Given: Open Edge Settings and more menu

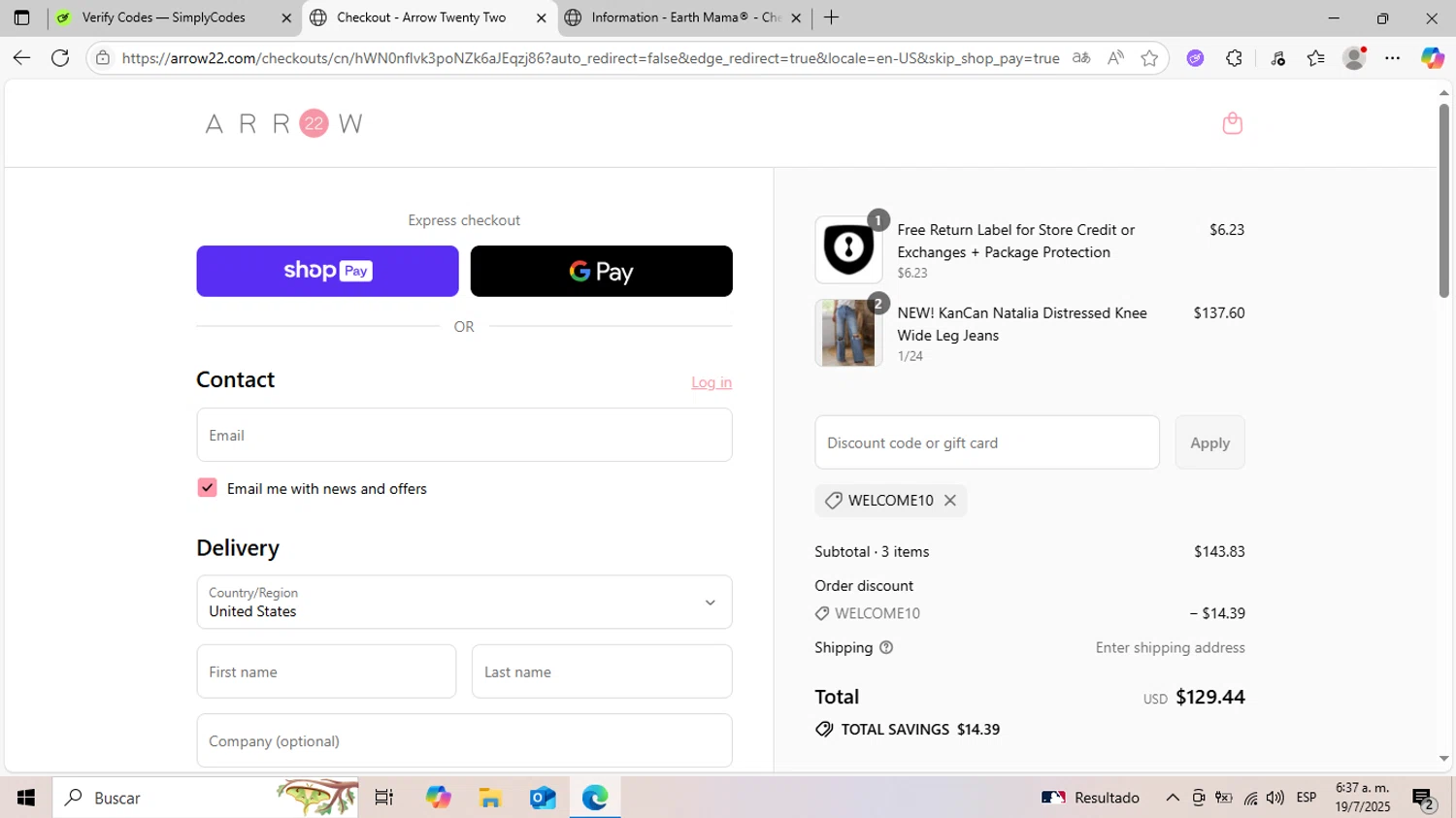Looking at the screenshot, I should tap(1393, 58).
